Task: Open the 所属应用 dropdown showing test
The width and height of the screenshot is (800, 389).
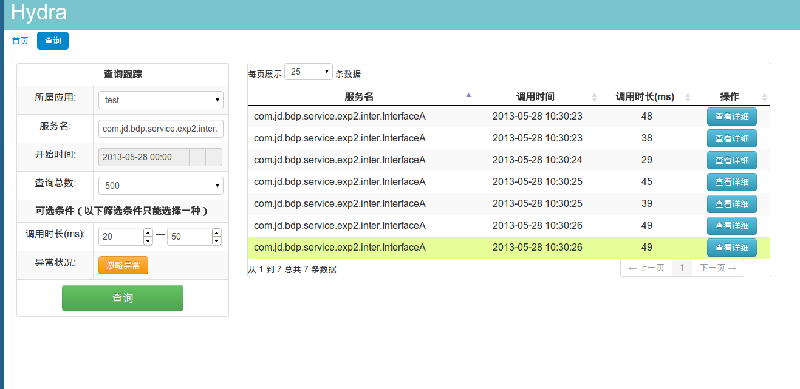Action: [x=161, y=100]
